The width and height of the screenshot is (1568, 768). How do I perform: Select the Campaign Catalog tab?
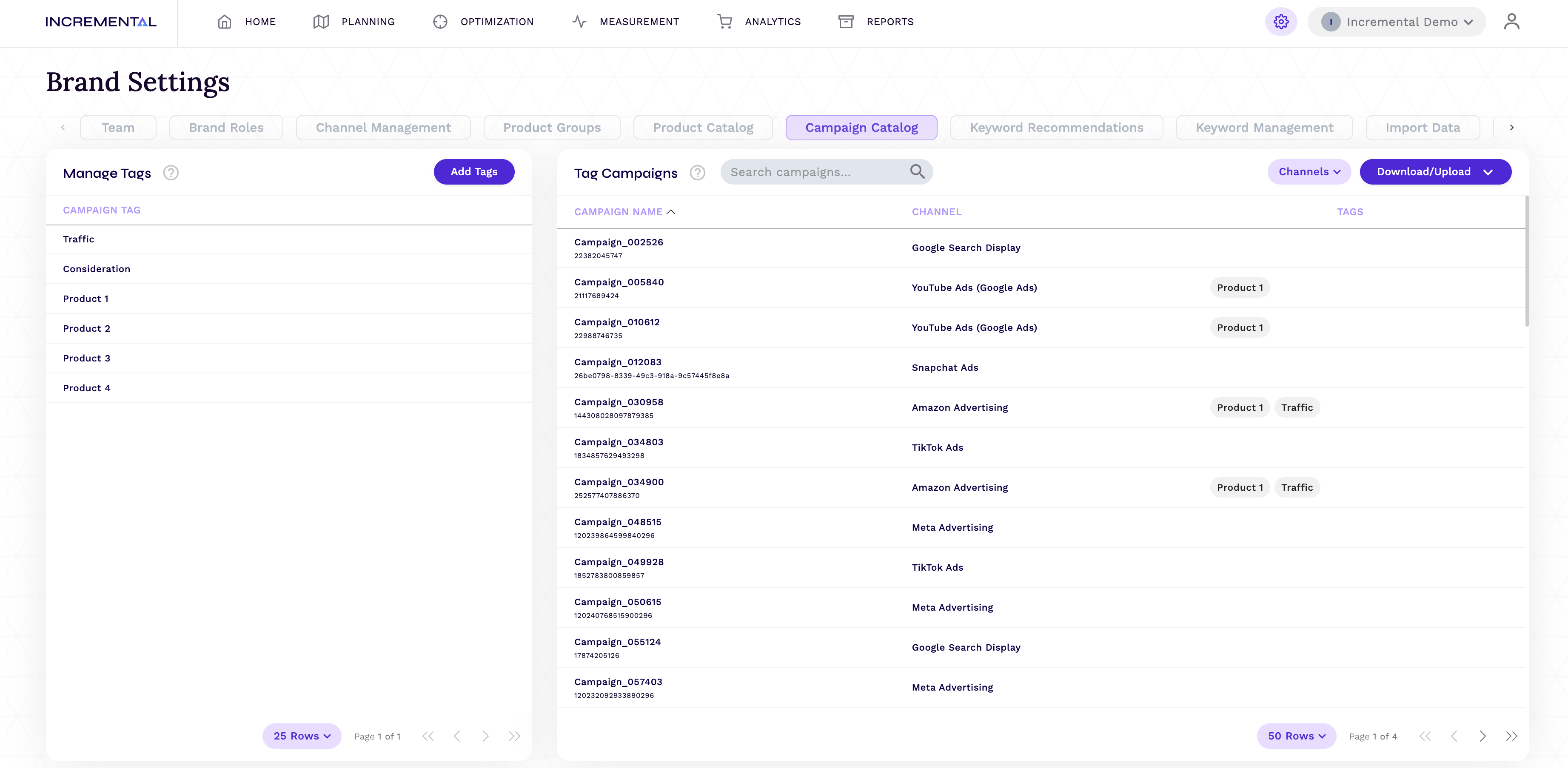pos(861,128)
